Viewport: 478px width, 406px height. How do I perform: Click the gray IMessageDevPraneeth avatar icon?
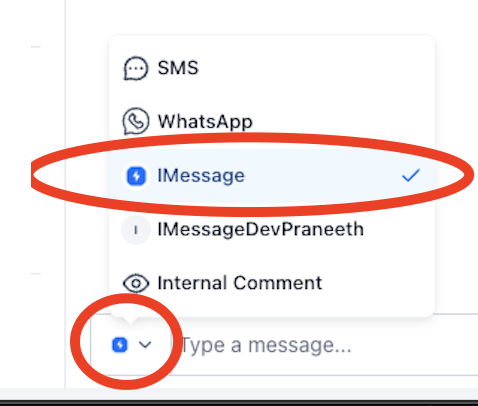click(135, 230)
